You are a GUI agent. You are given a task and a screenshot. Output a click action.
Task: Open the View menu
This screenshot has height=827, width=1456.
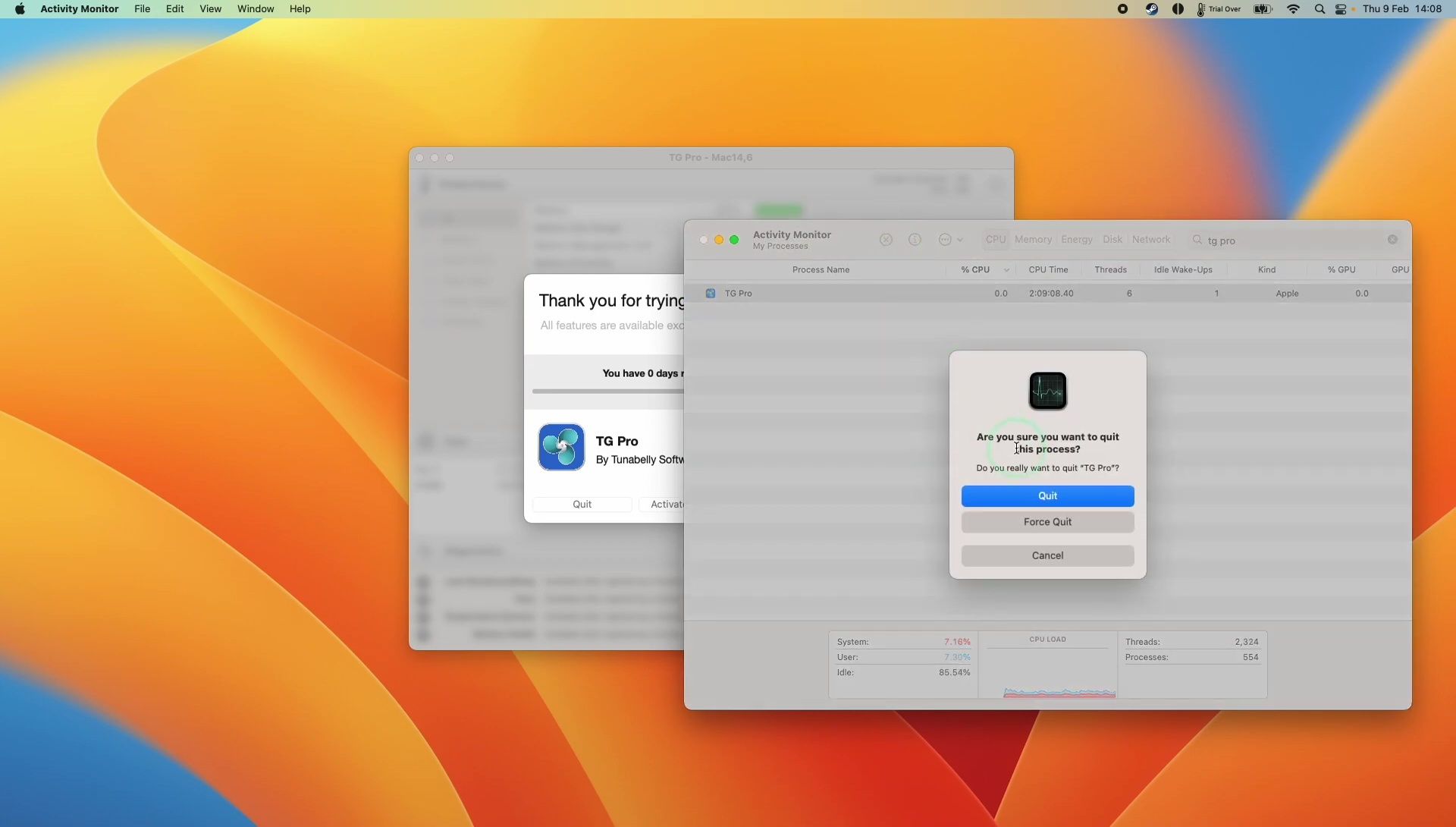[x=210, y=9]
